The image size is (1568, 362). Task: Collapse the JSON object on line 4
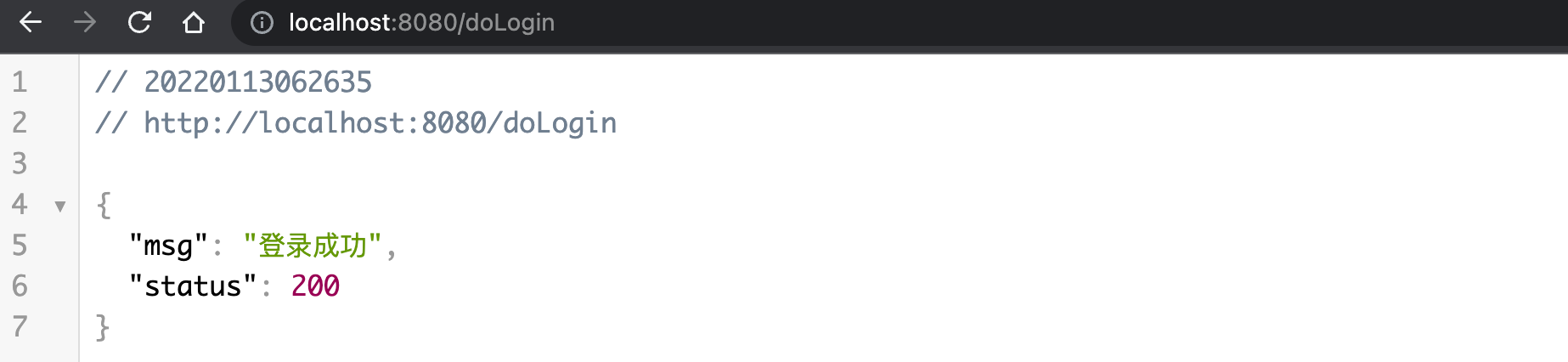coord(60,206)
